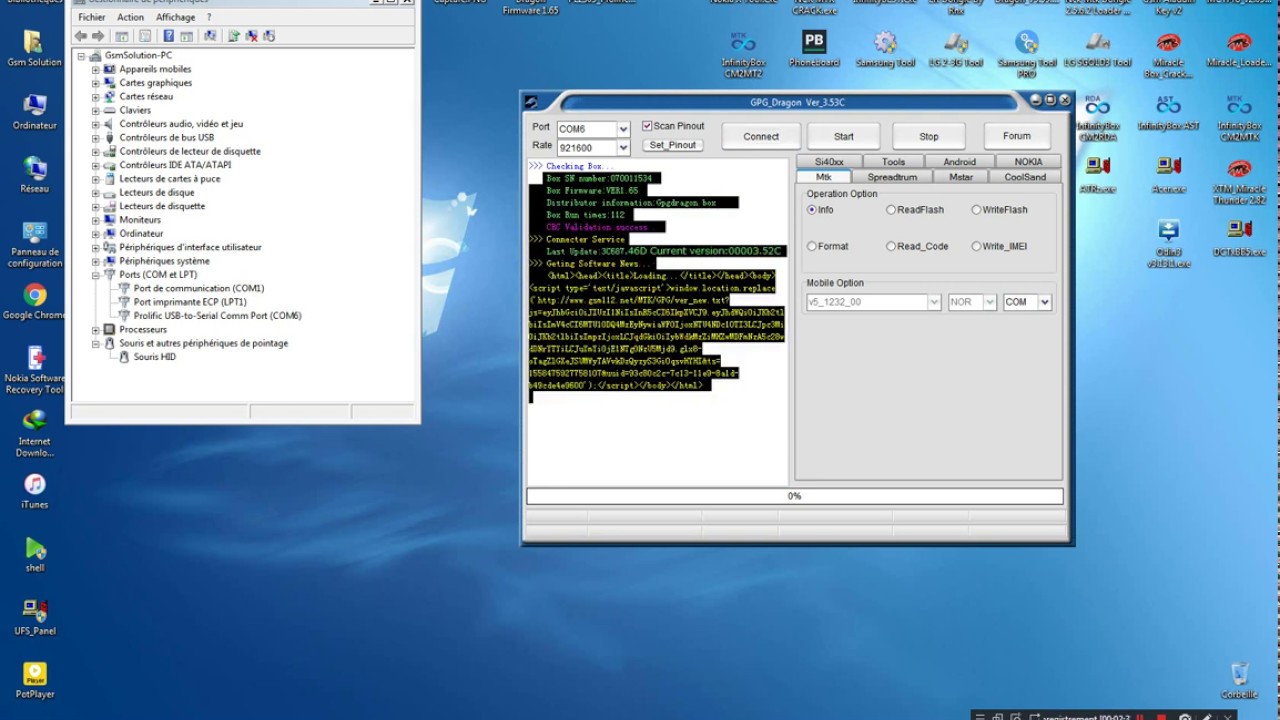Switch to the NOKIA tab
The height and width of the screenshot is (720, 1280).
pos(1027,162)
